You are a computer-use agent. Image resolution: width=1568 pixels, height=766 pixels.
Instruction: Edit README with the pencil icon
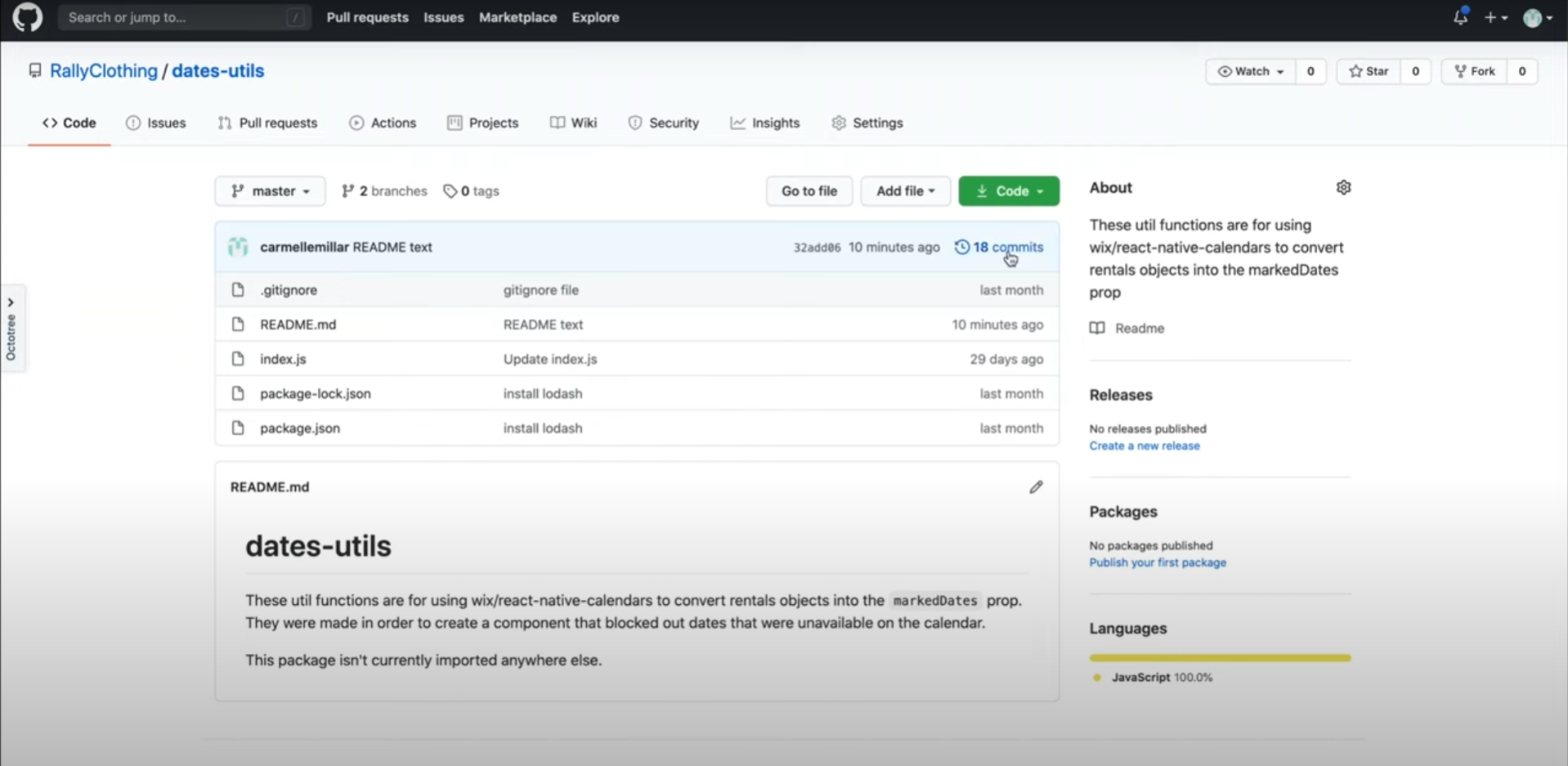pyautogui.click(x=1036, y=487)
